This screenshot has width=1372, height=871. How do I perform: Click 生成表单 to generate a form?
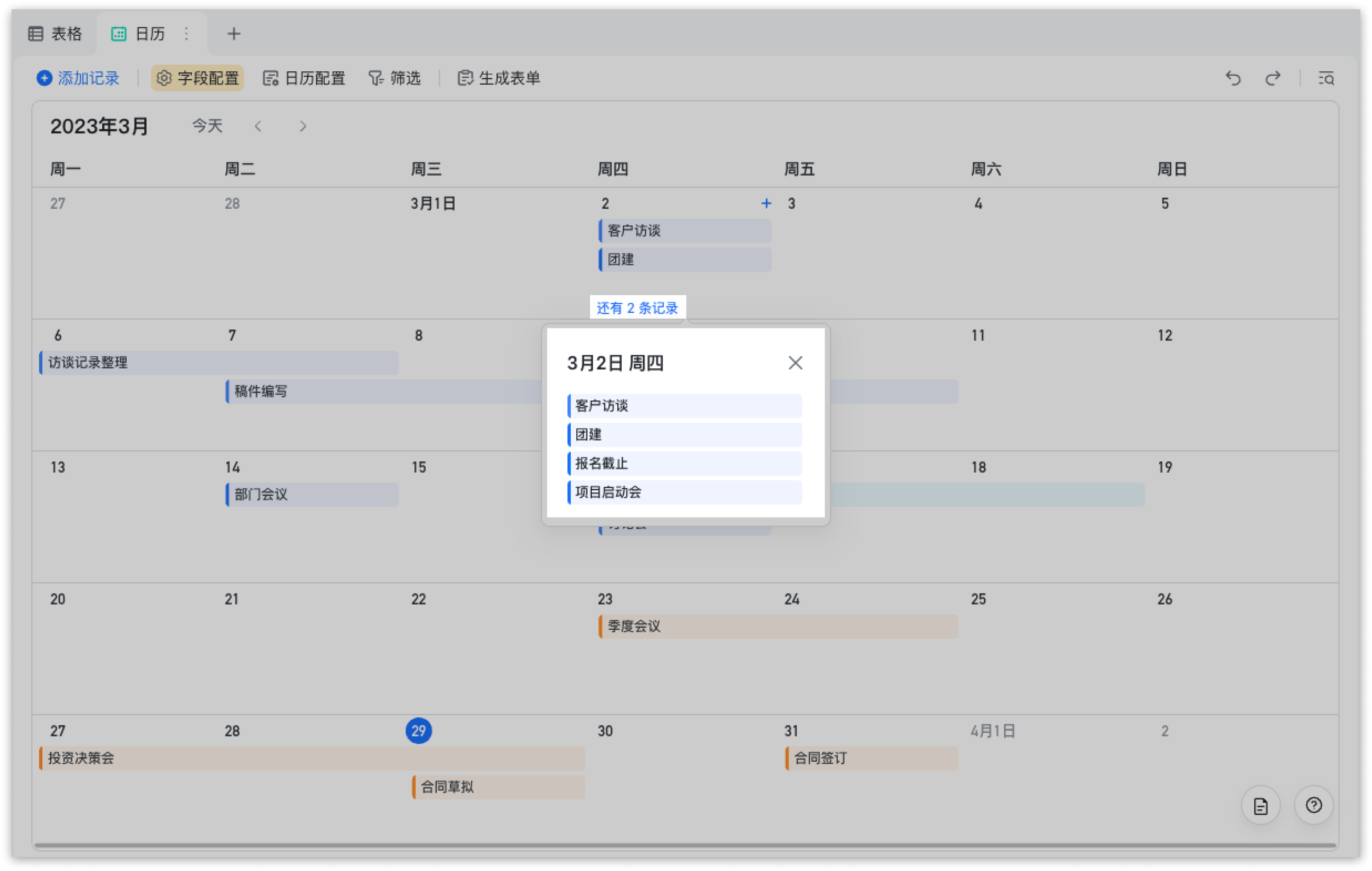pos(498,78)
